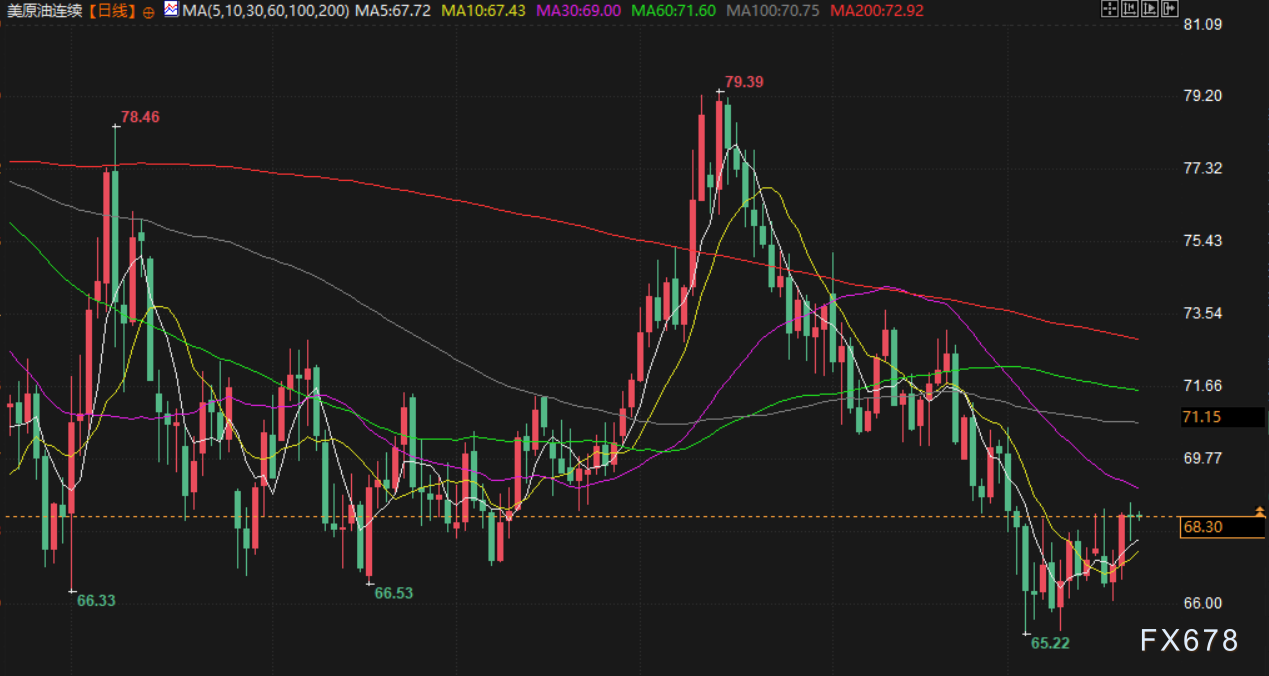This screenshot has height=676, width=1269.
Task: Select the magenta MA30:69.00 legend label
Action: point(579,11)
